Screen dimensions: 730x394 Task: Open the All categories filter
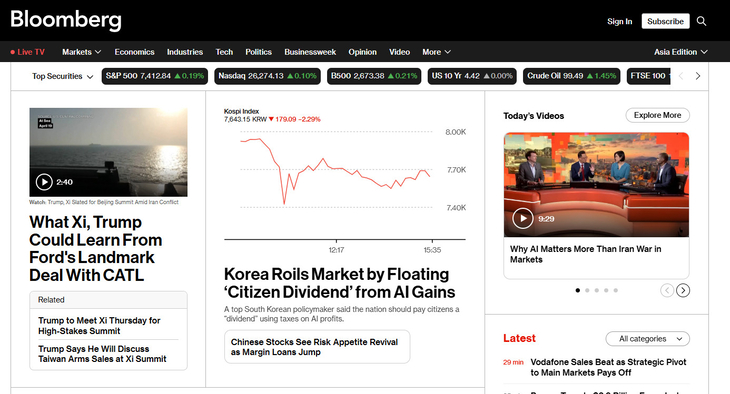648,339
